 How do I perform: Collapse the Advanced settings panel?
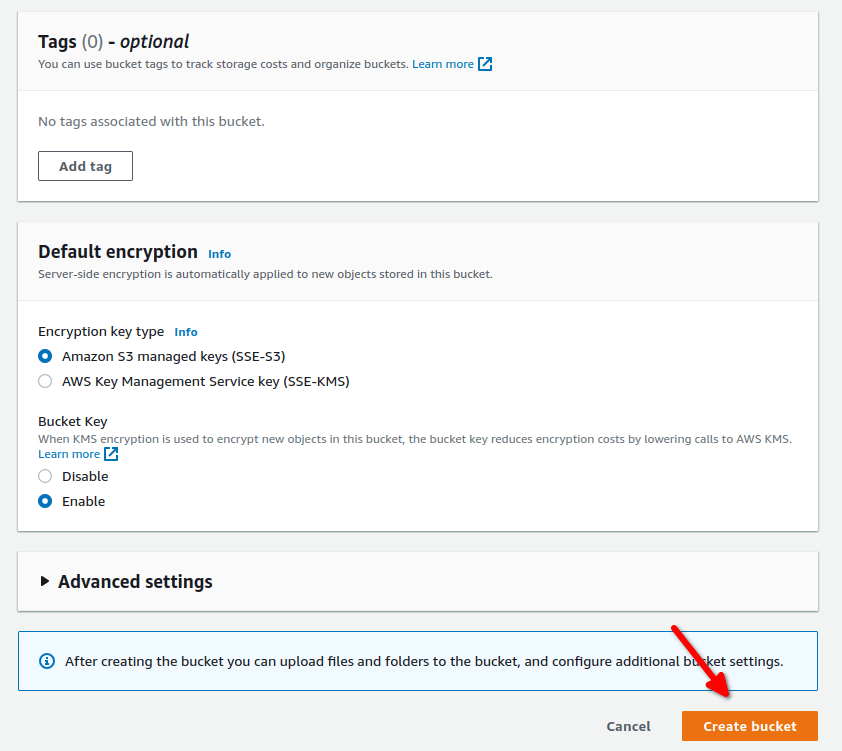pyautogui.click(x=134, y=581)
